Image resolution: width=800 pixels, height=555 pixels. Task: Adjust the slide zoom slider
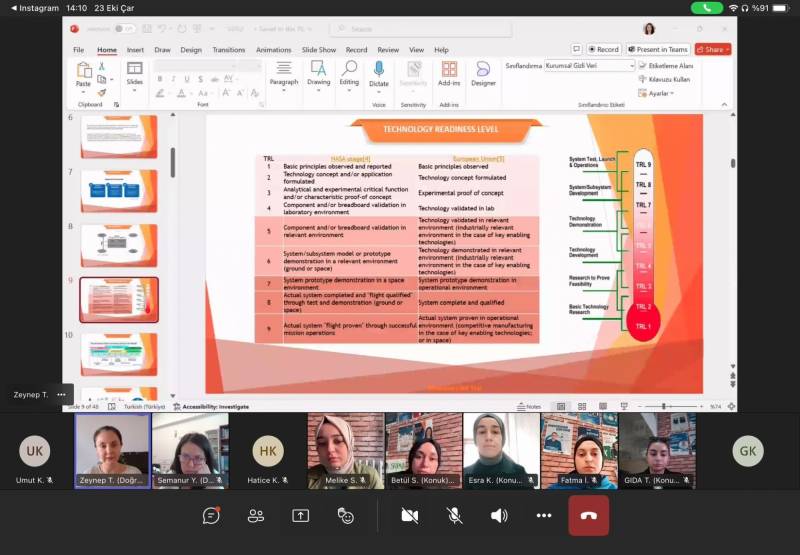coord(664,406)
